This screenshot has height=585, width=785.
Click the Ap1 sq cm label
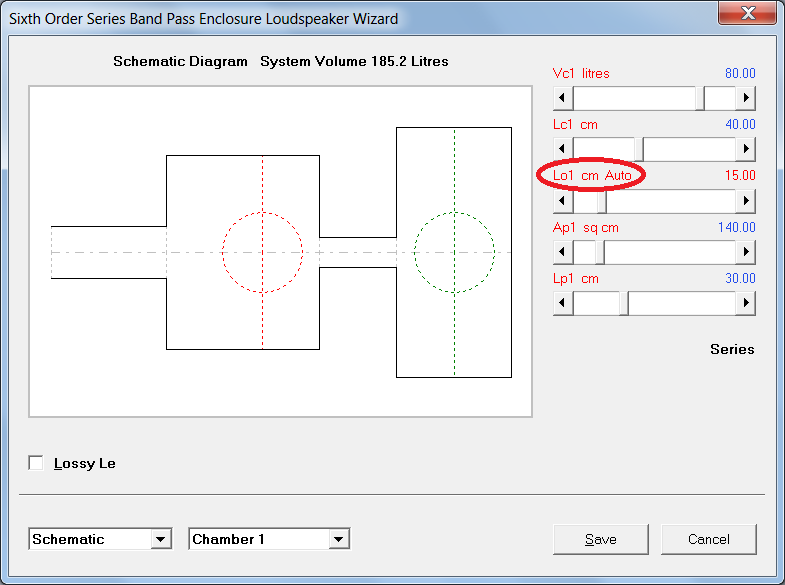(x=586, y=228)
